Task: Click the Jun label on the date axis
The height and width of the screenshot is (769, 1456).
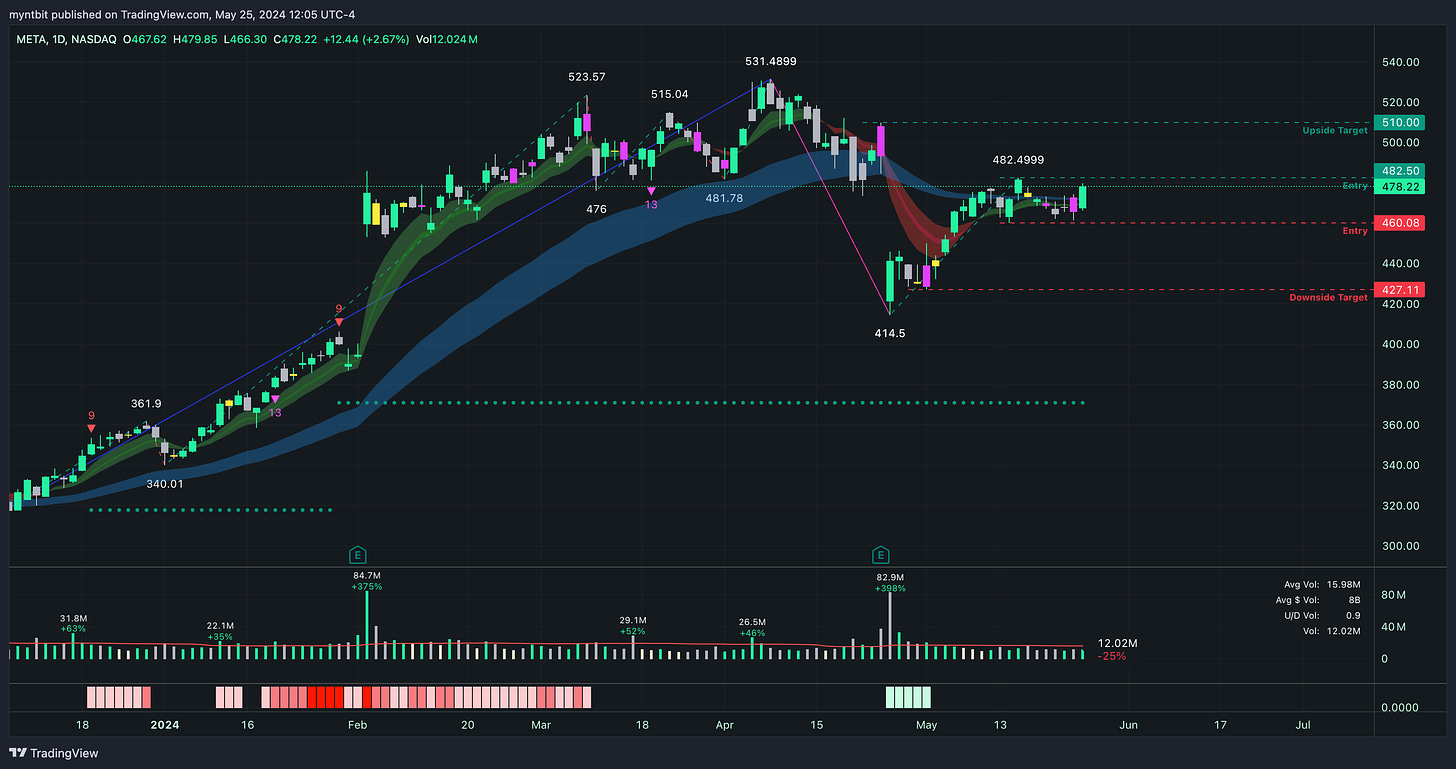Action: click(1129, 724)
